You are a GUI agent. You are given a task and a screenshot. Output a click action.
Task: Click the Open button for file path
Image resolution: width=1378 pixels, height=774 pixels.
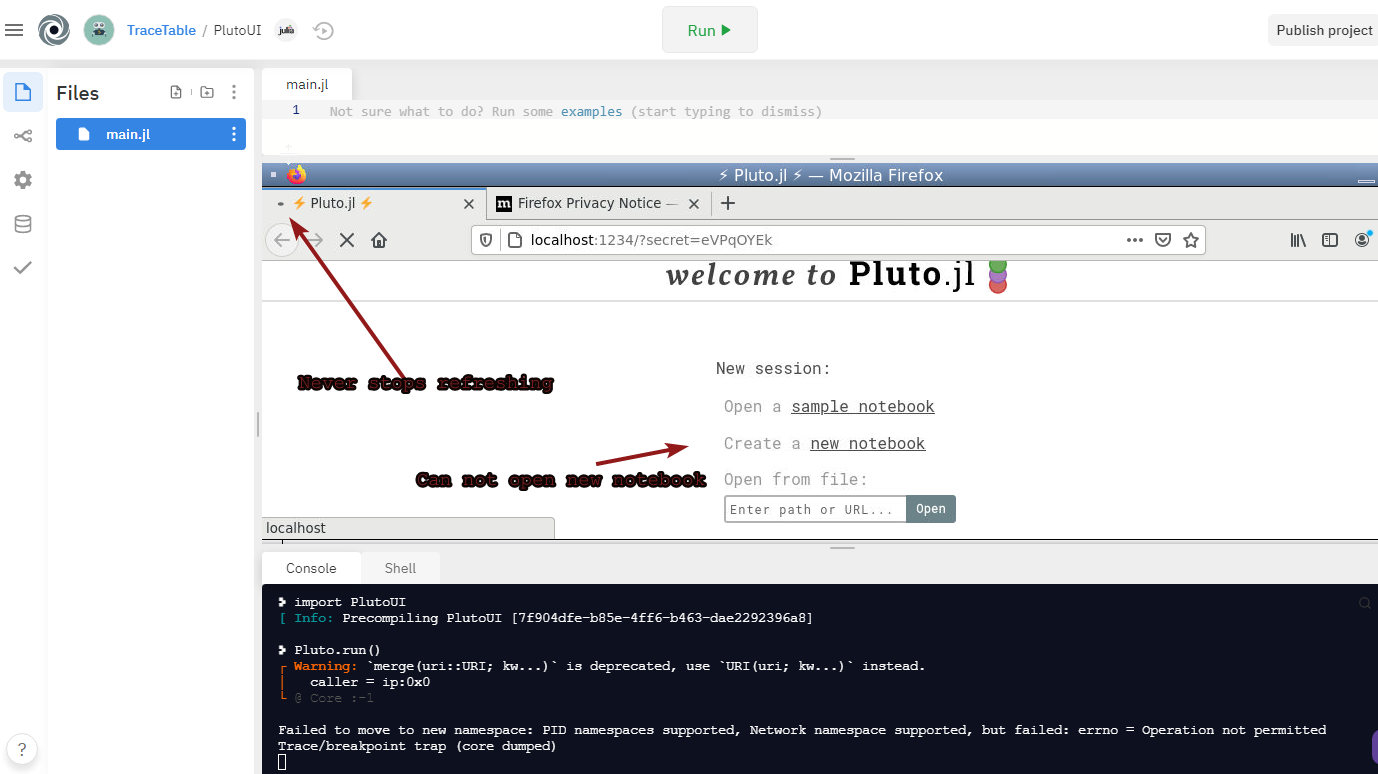(931, 509)
